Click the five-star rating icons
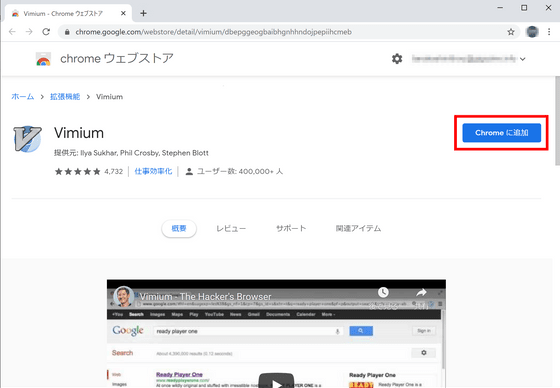The height and width of the screenshot is (388, 560). coord(78,172)
